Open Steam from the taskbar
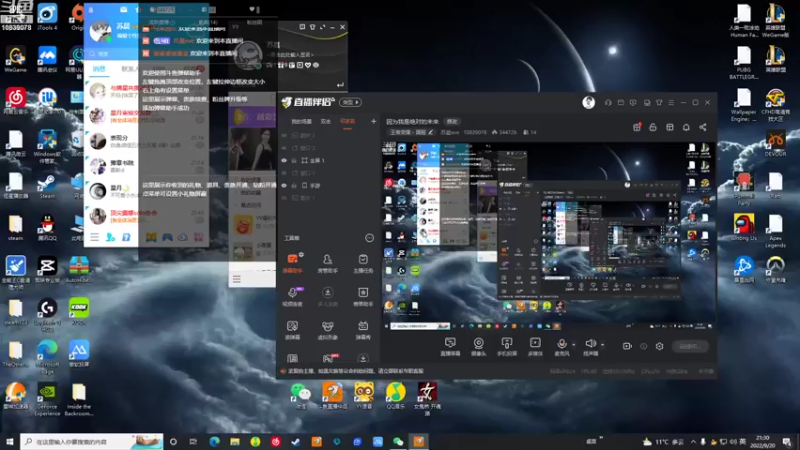 click(x=295, y=441)
